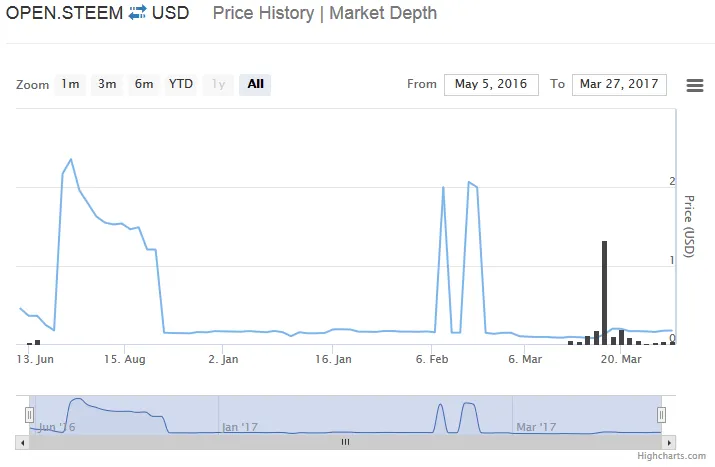Click the OPEN.STEEM asset name

pos(64,13)
